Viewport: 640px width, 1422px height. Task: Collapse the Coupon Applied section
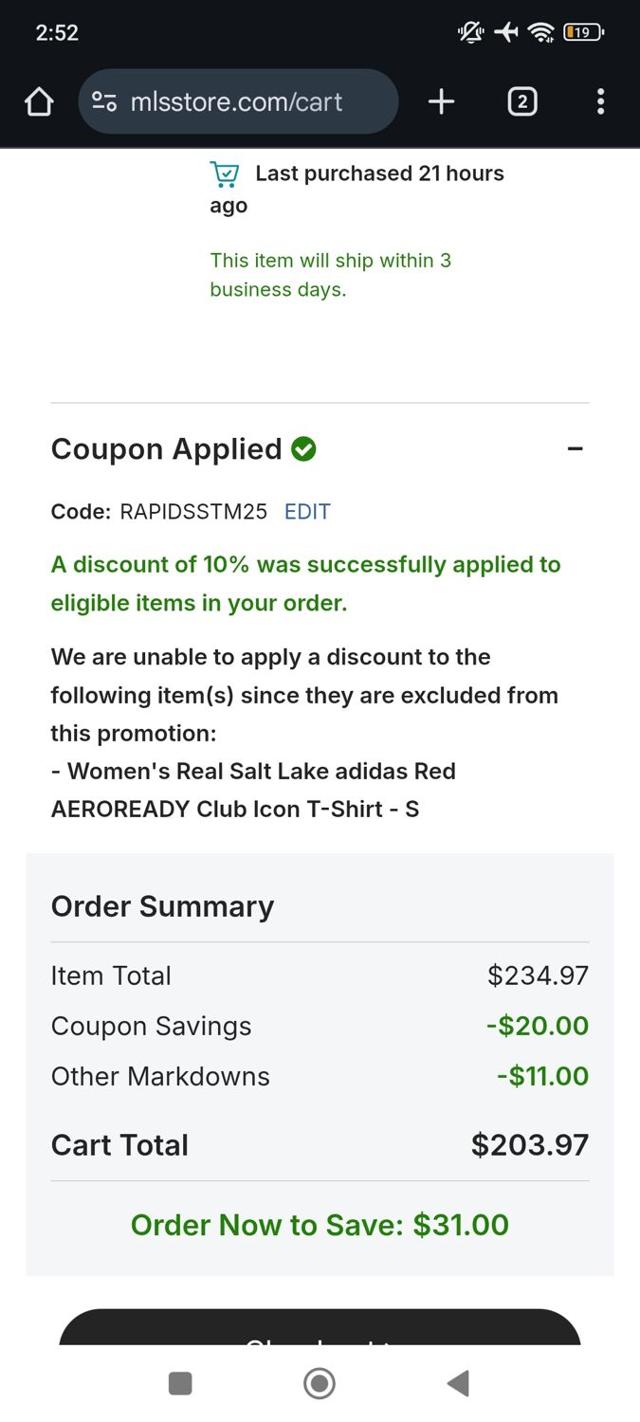574,450
